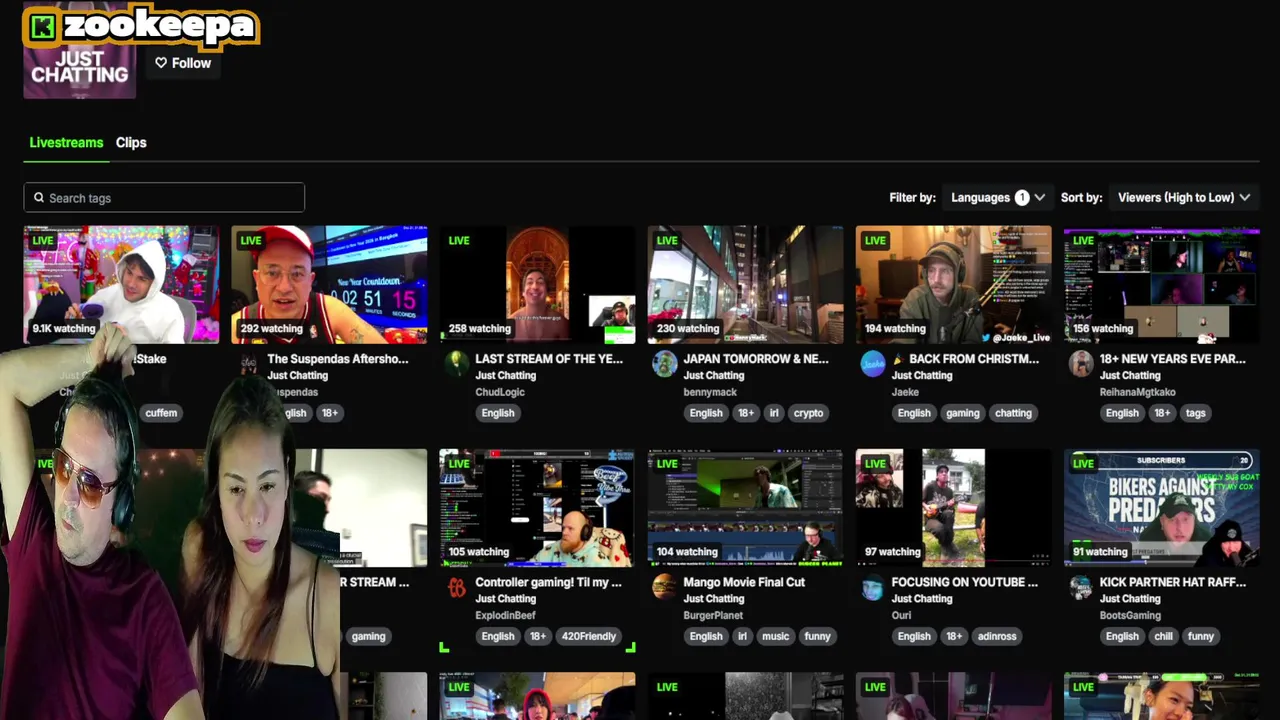The height and width of the screenshot is (720, 1280).
Task: Open 18+ NEW YEARS EVE PAR... title link
Action: (x=1172, y=358)
